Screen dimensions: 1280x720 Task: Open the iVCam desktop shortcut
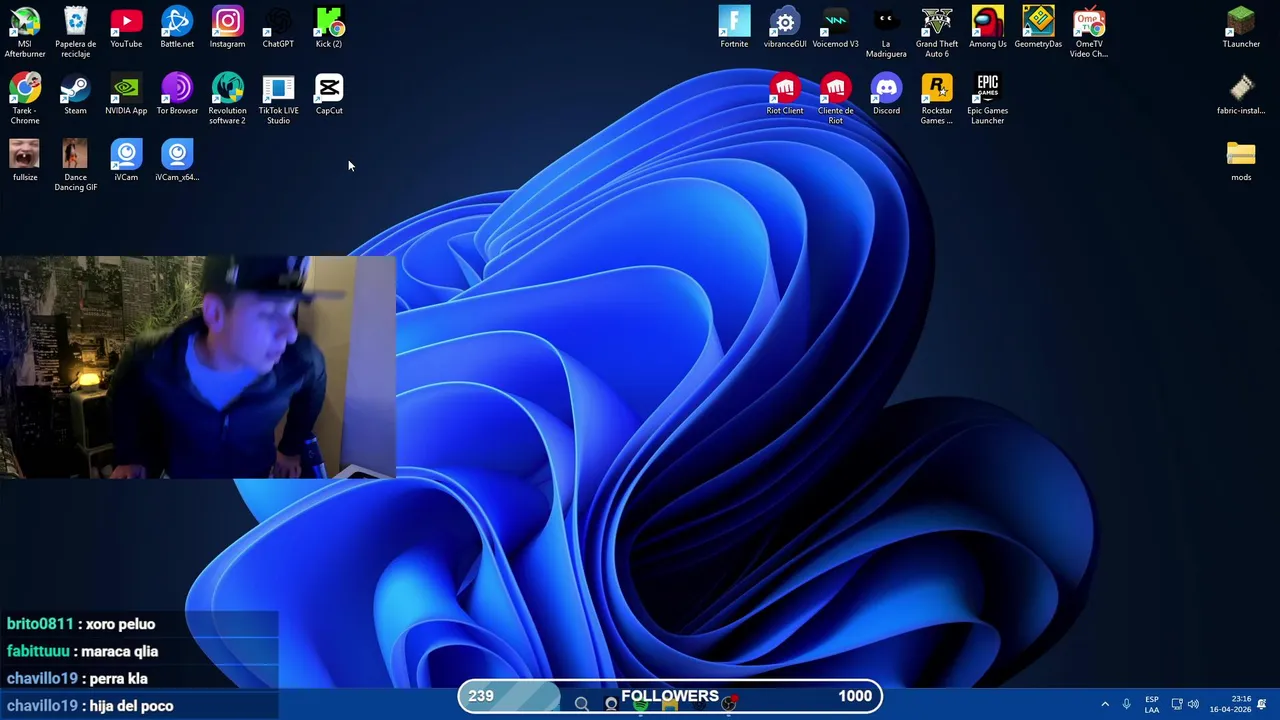click(x=126, y=160)
